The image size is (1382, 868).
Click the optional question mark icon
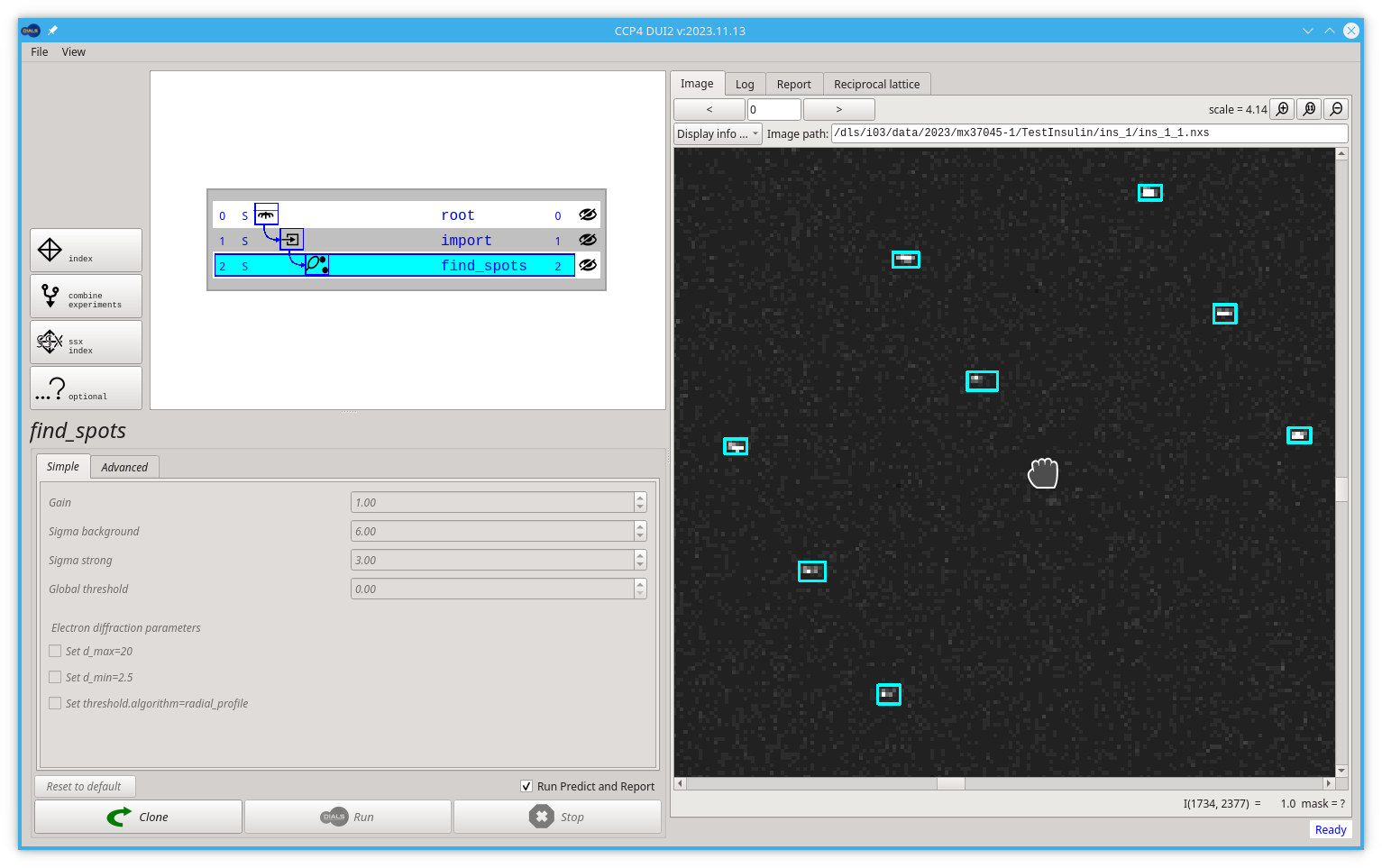tap(50, 388)
